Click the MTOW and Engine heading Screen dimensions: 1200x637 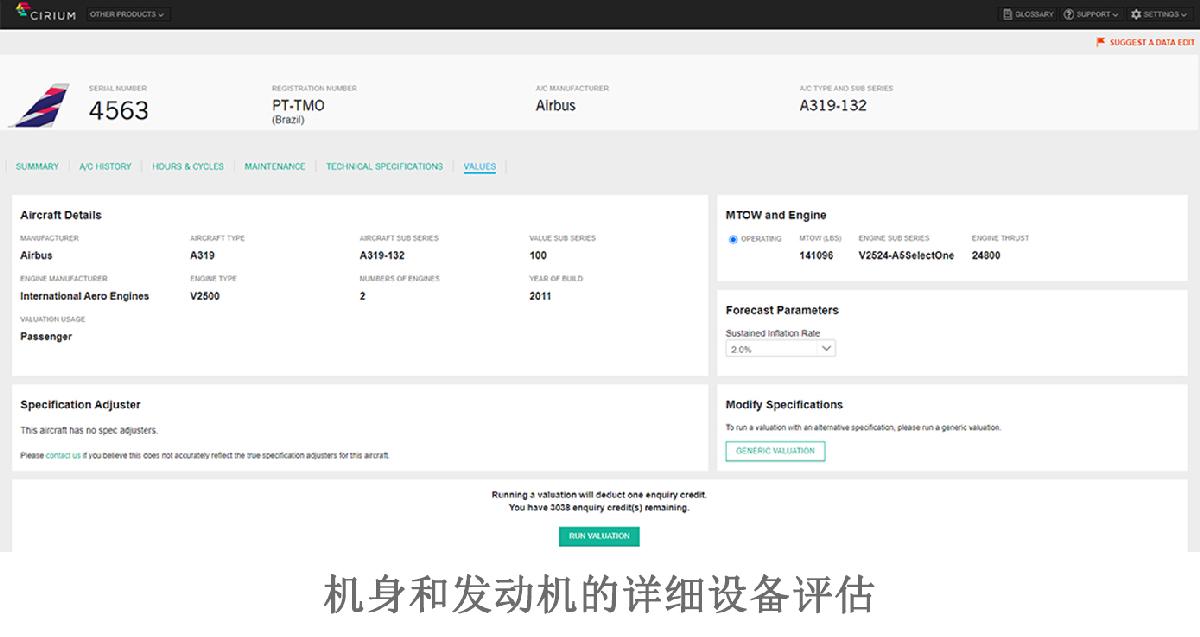pyautogui.click(x=776, y=215)
